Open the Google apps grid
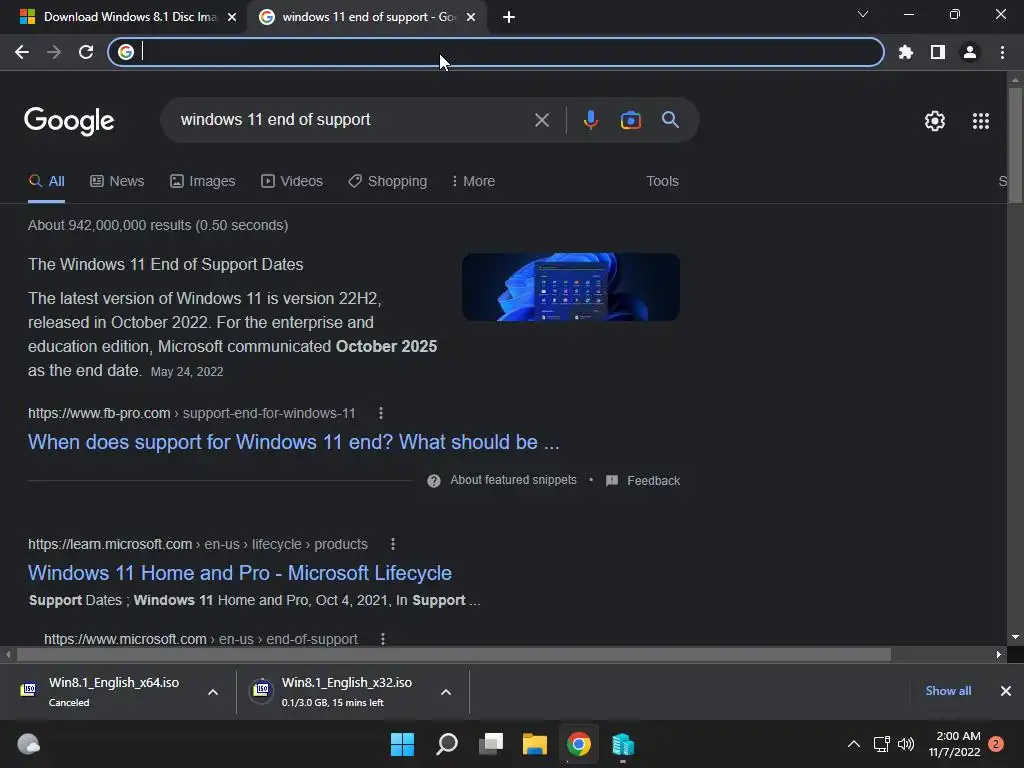The height and width of the screenshot is (768, 1024). click(x=981, y=121)
